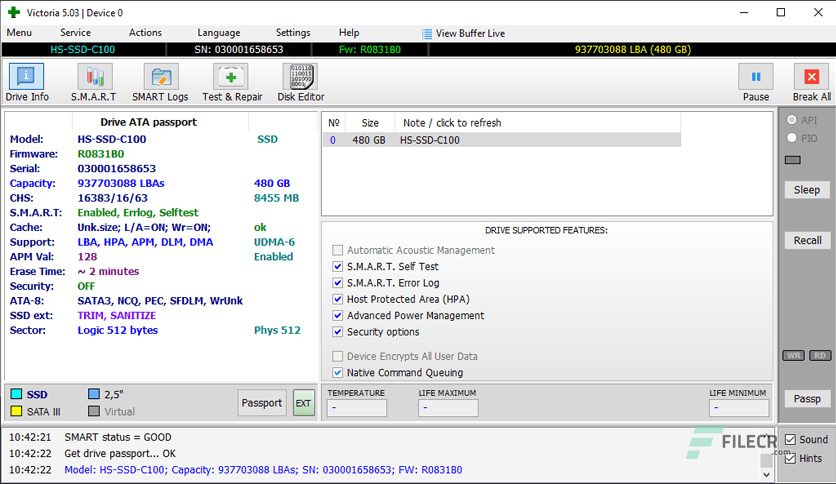Viewport: 836px width, 484px height.
Task: Click the Size column header
Action: point(370,123)
